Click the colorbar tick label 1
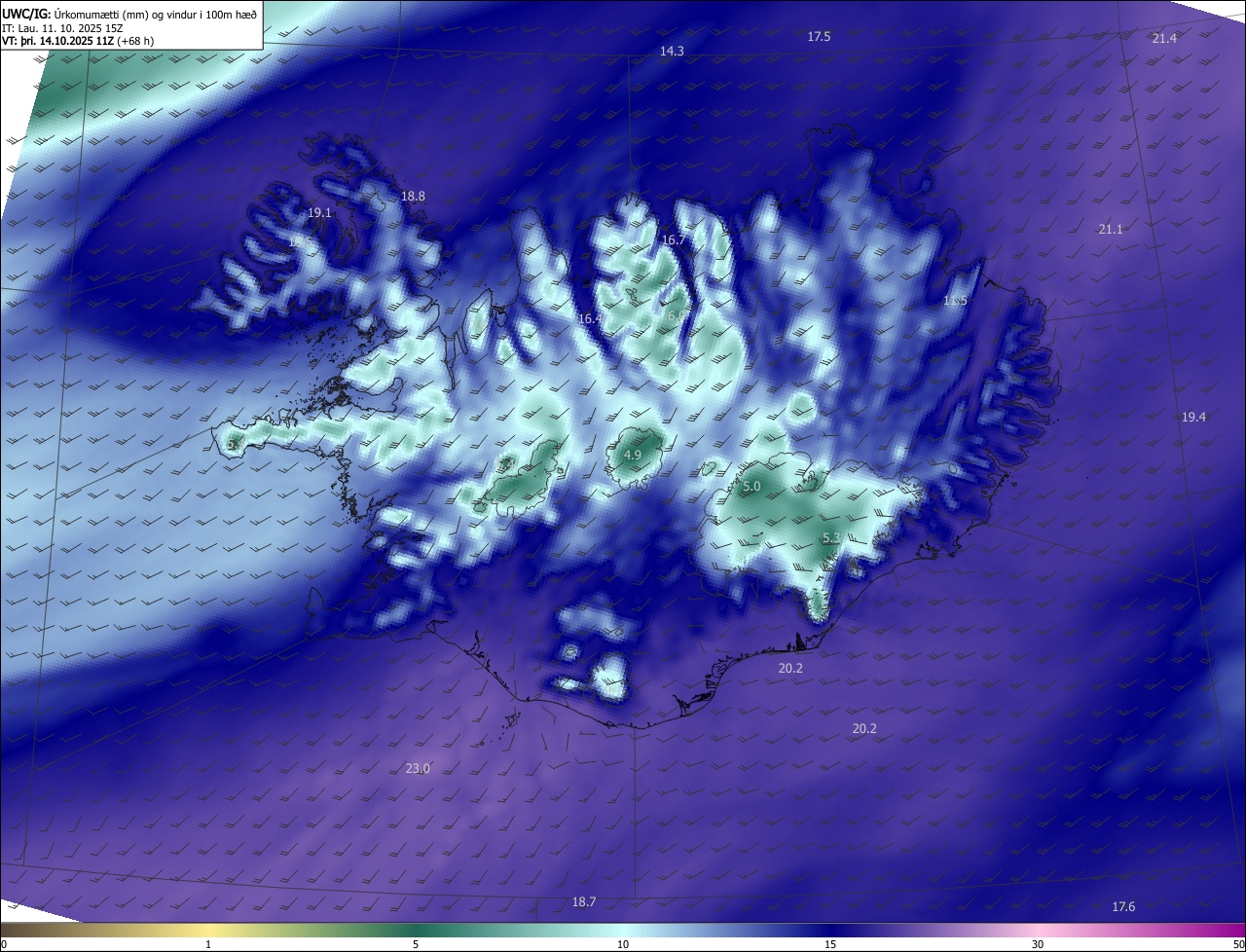 208,944
